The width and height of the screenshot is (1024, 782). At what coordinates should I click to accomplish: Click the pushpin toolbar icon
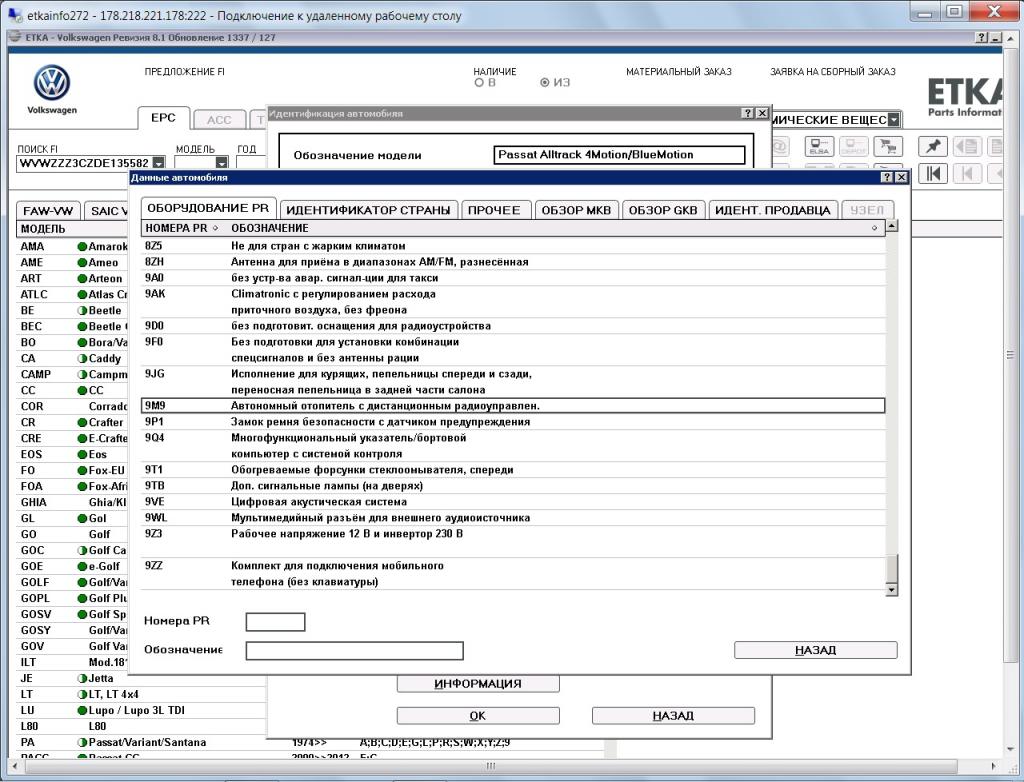[933, 146]
